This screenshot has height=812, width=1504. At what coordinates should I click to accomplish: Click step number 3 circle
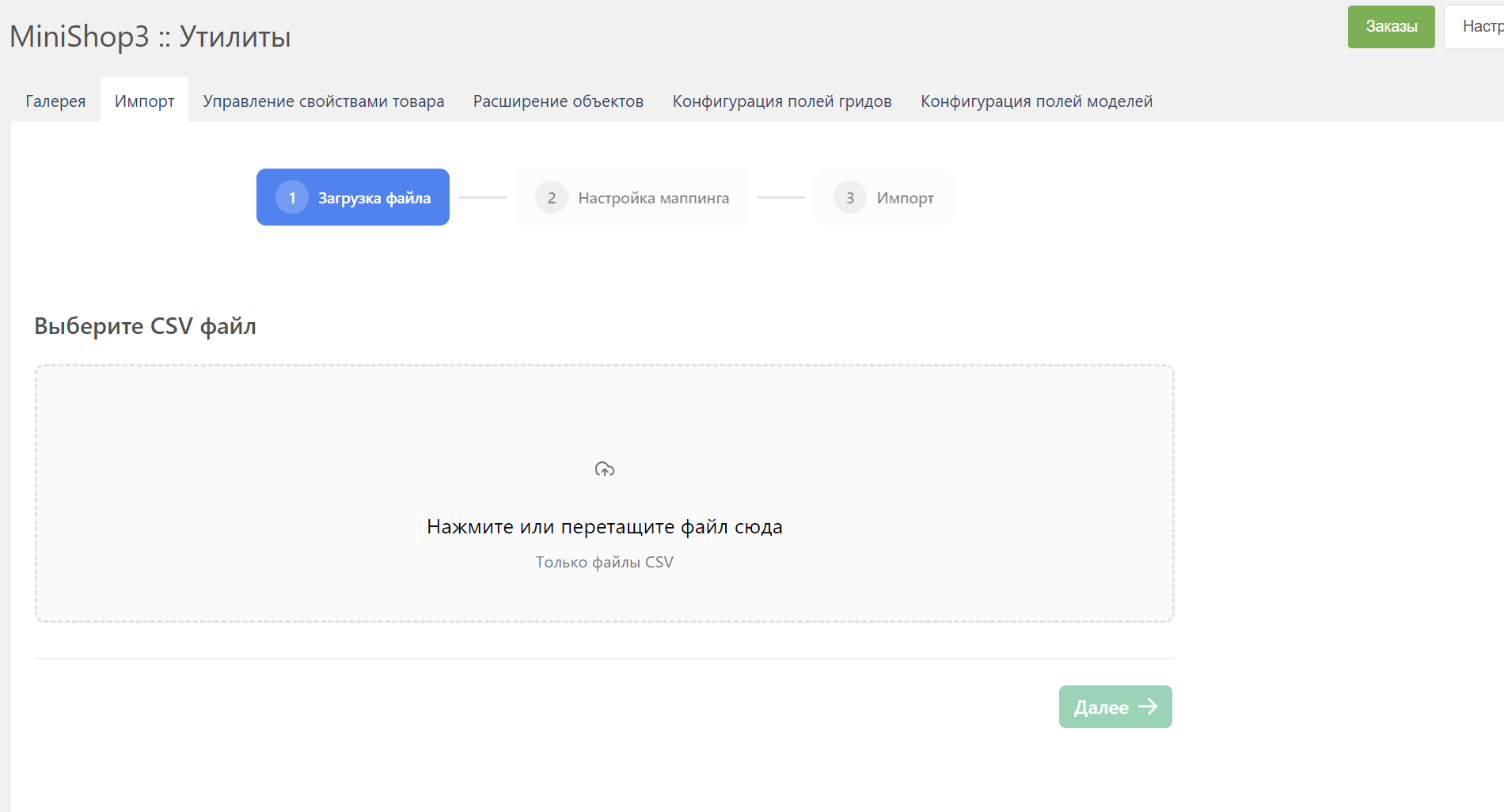849,198
